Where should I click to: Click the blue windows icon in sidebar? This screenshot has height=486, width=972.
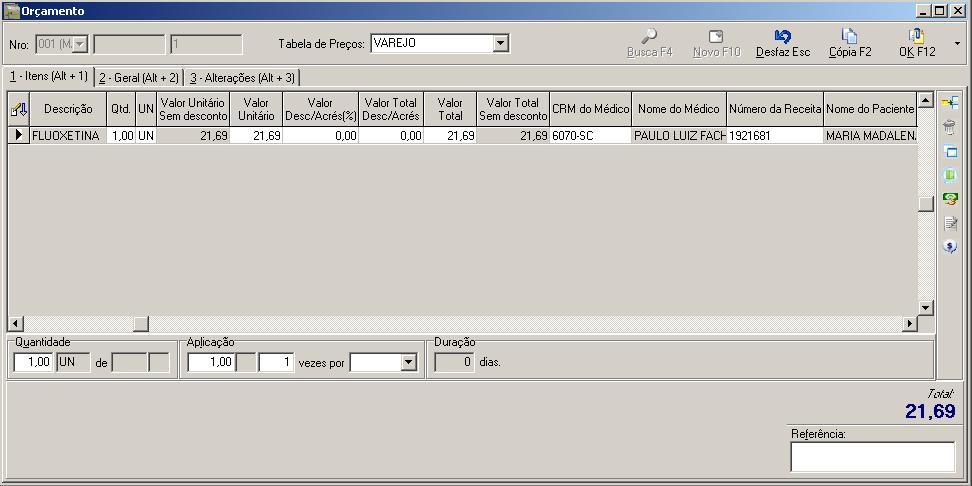950,151
